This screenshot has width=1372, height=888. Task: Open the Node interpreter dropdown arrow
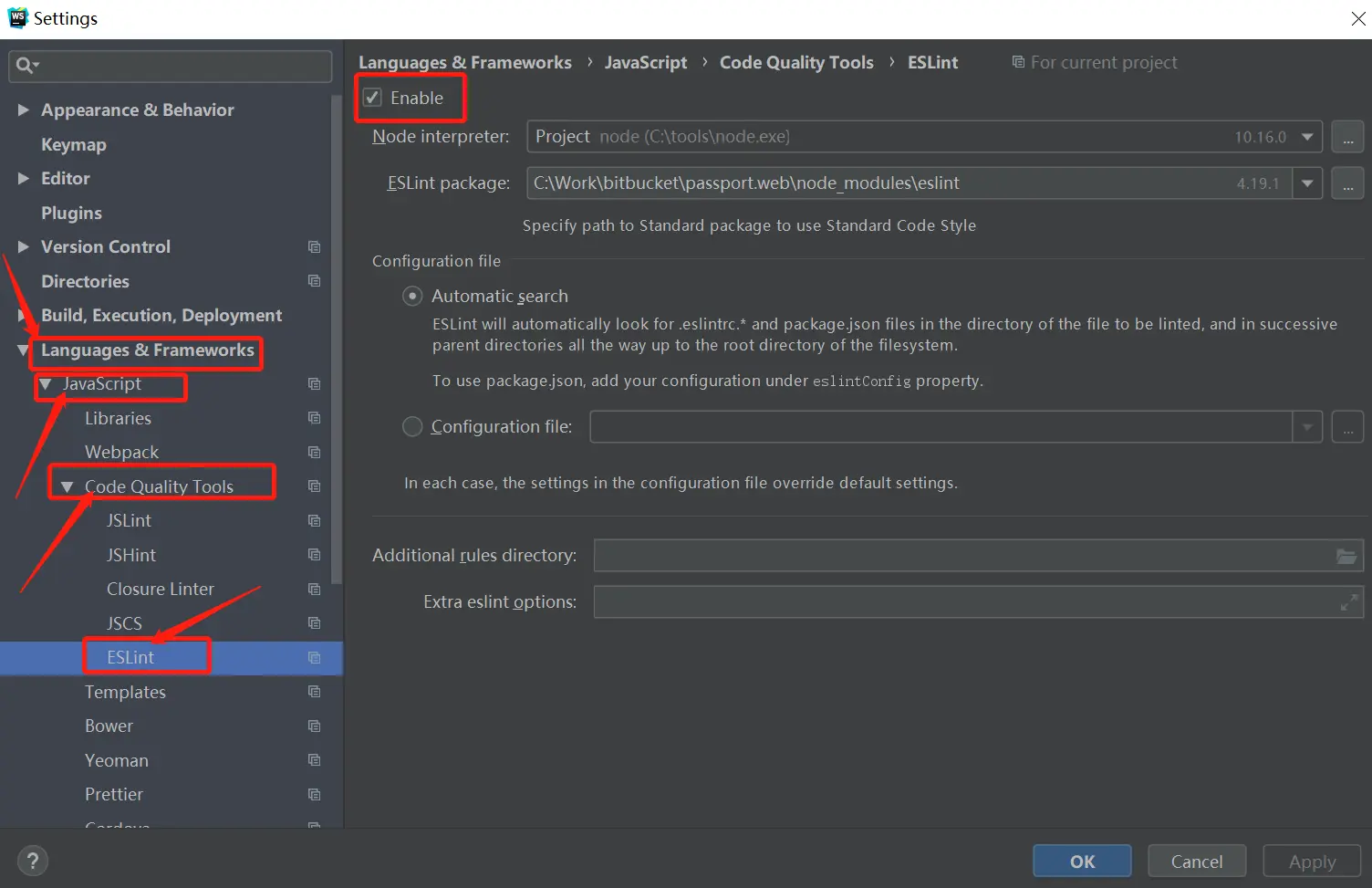point(1307,137)
